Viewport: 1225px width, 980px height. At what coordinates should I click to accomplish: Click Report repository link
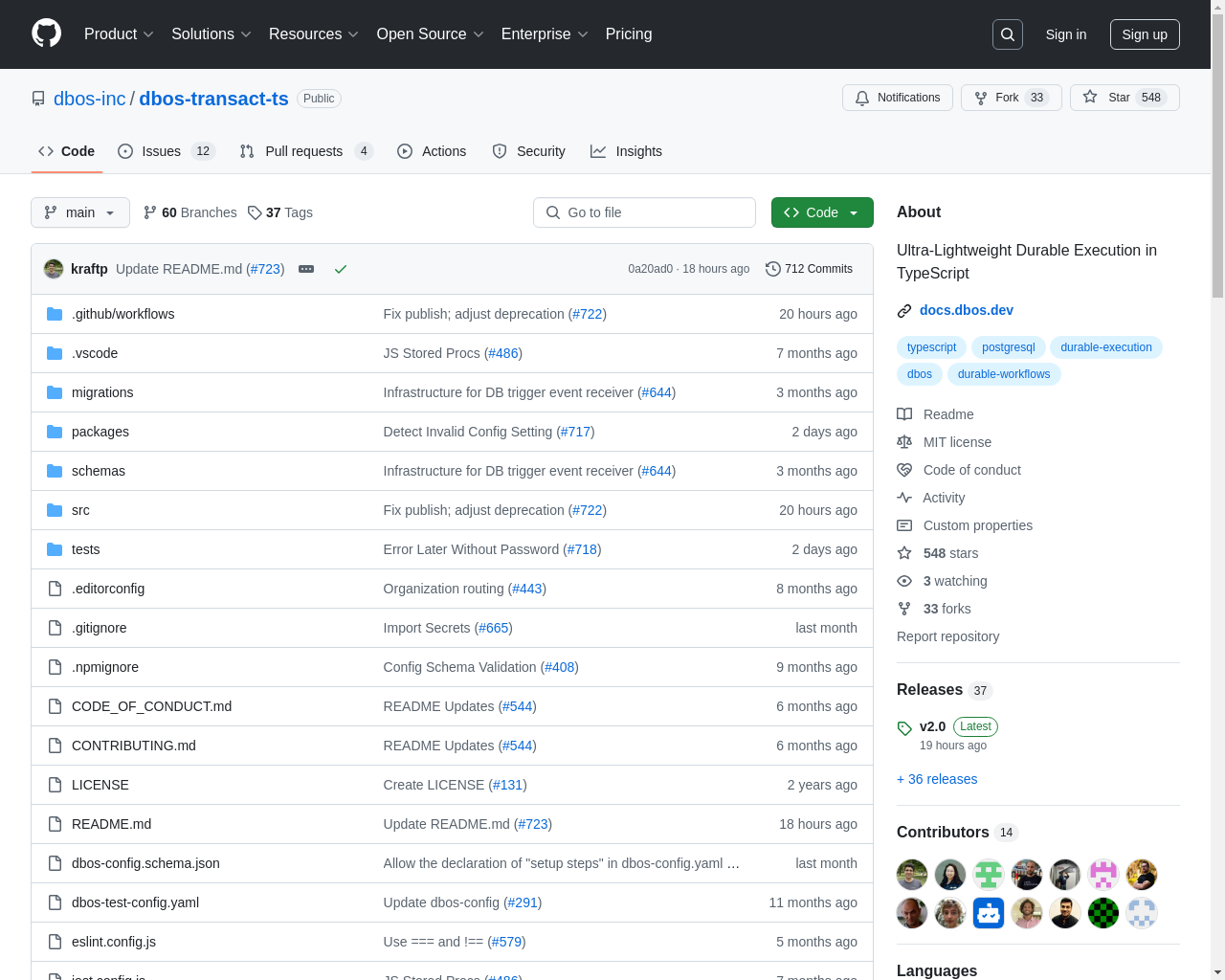click(947, 636)
